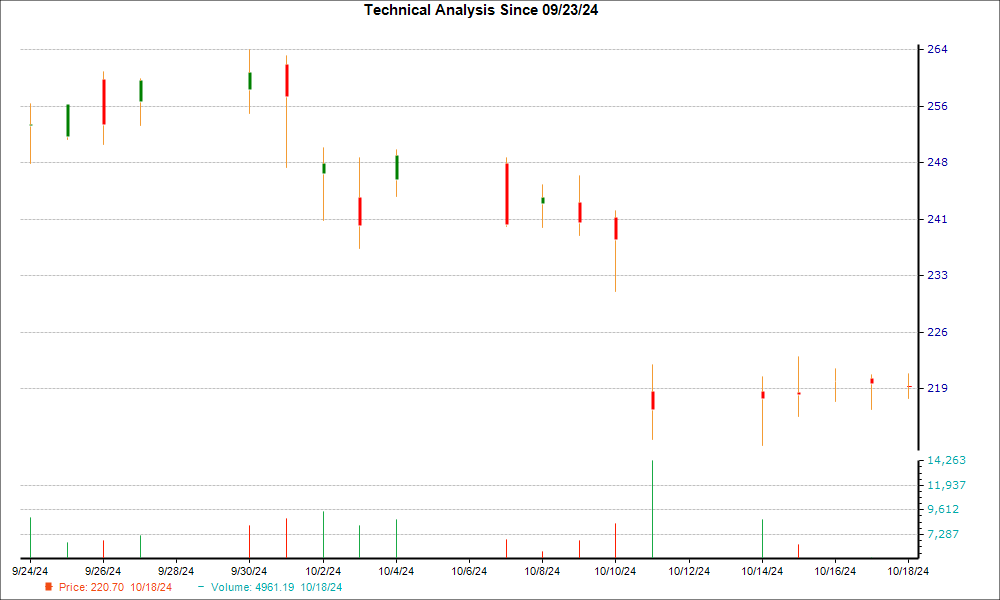Click the green volume bar at 10/14/24
Image resolution: width=1000 pixels, height=600 pixels.
(x=762, y=538)
